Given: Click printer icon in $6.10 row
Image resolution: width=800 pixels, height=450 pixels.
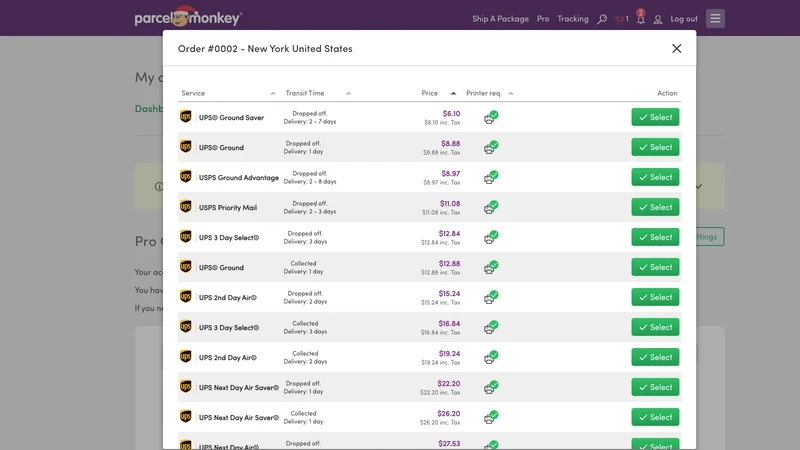Looking at the screenshot, I should pos(491,117).
